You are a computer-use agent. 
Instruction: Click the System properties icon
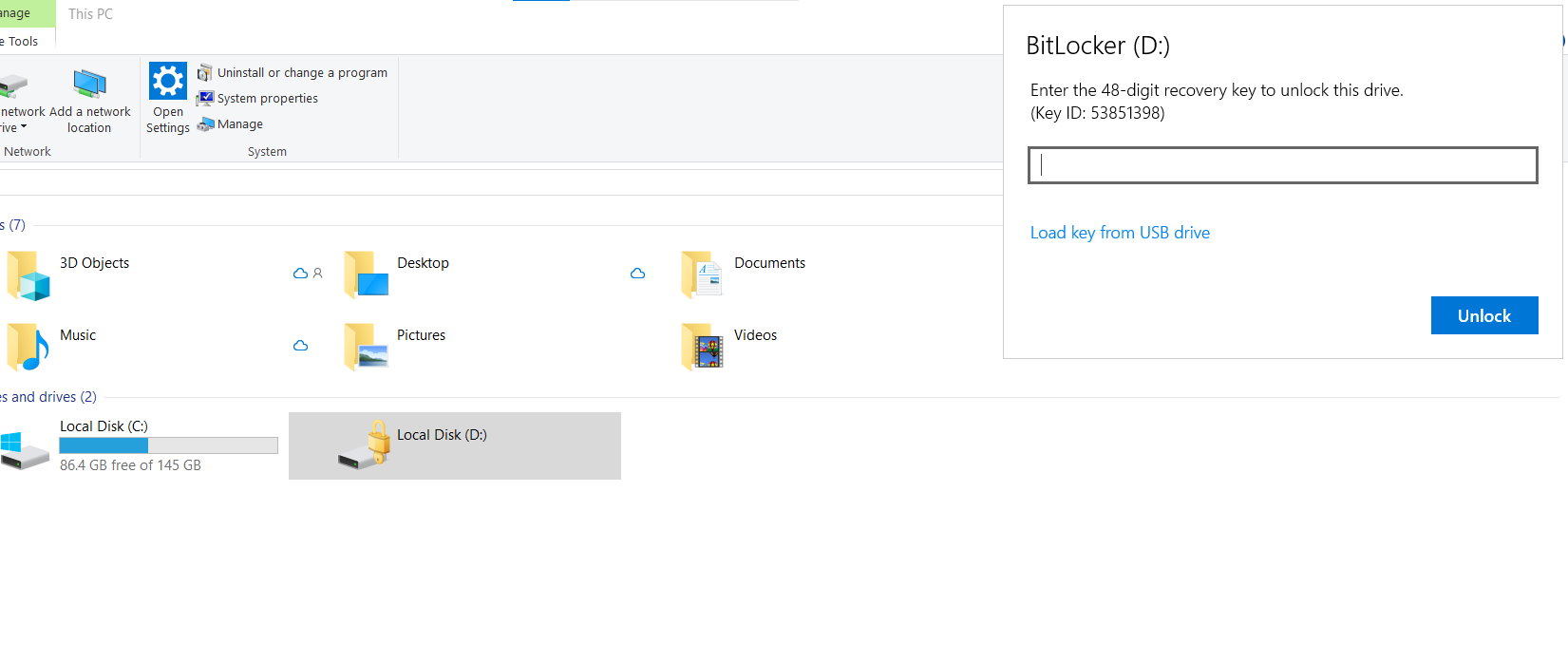click(x=205, y=98)
